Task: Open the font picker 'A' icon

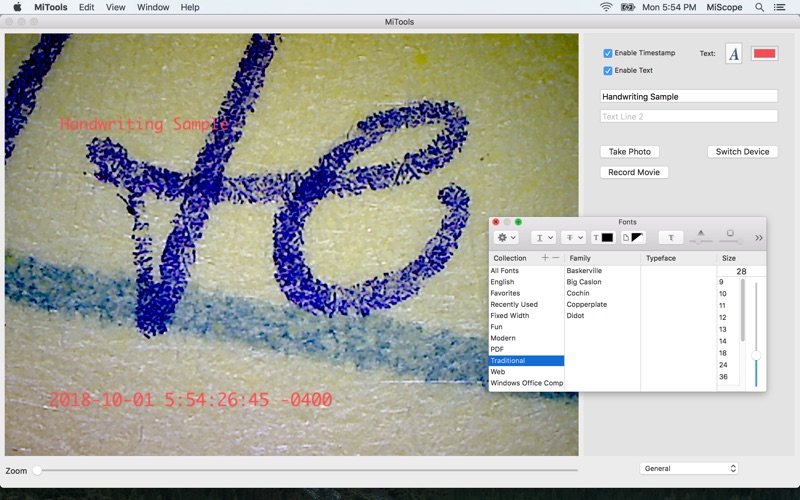Action: [x=734, y=54]
